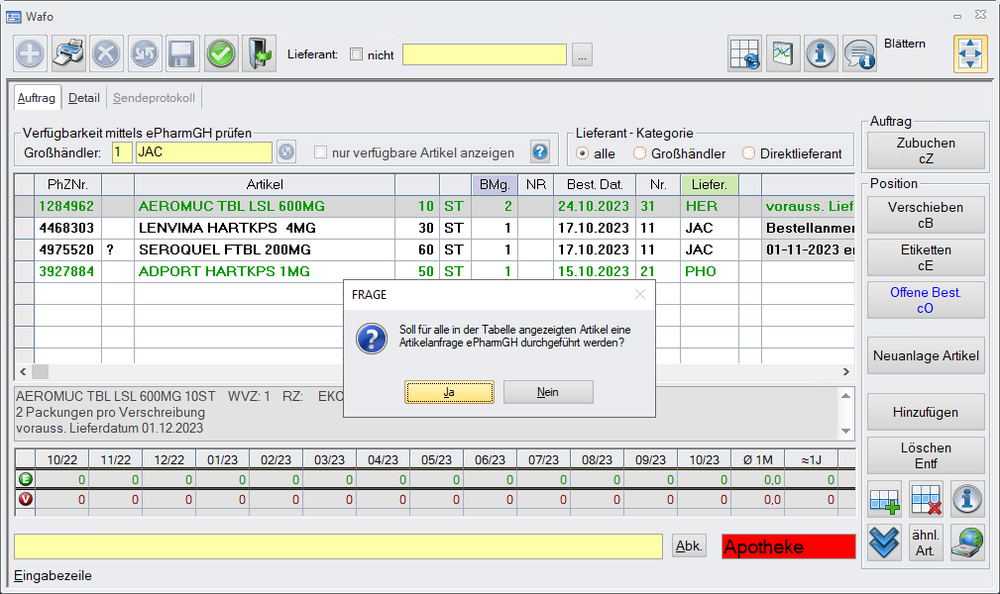Confirm the dialog by clicking Ja
This screenshot has width=1000, height=594.
449,392
